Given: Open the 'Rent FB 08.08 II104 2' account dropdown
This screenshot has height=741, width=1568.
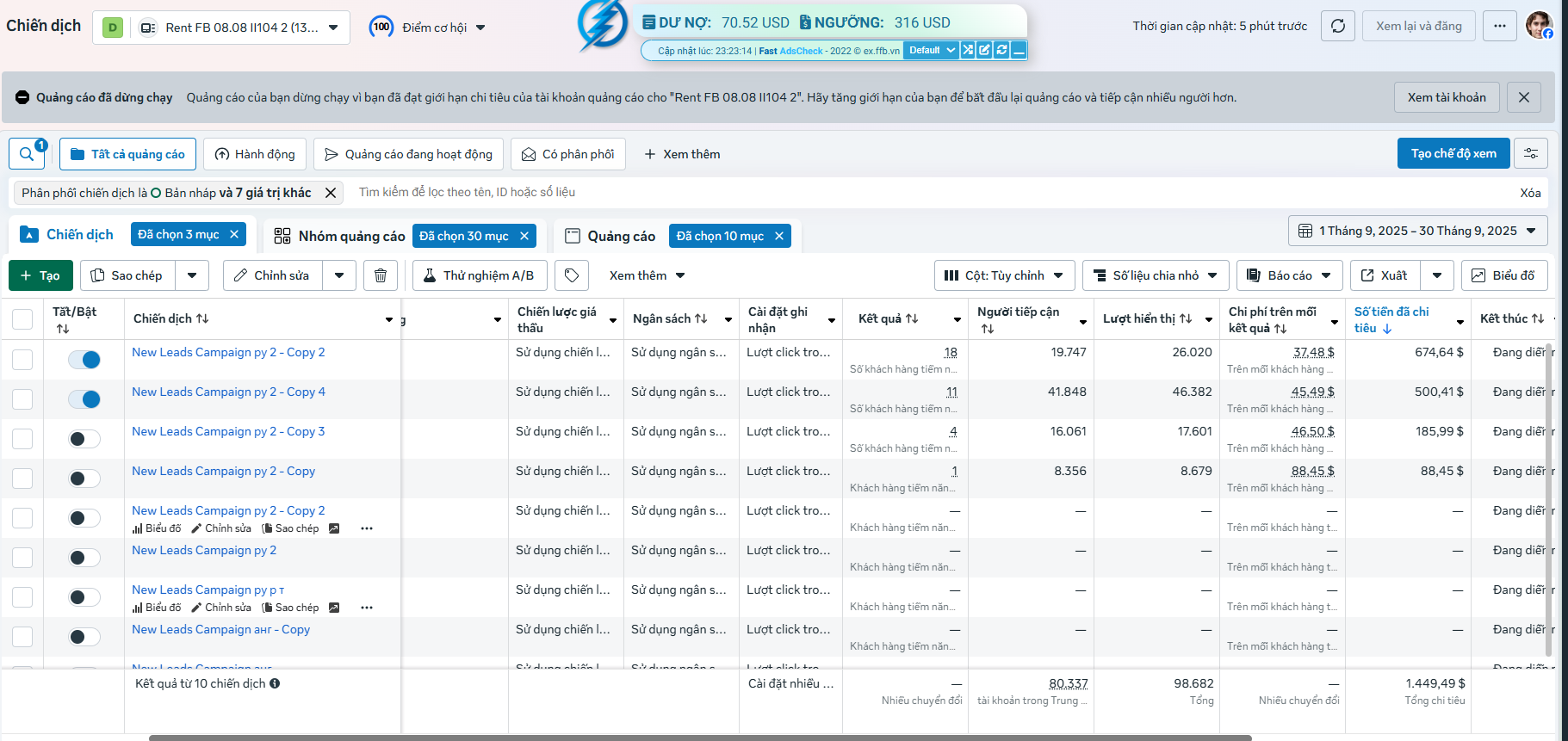Looking at the screenshot, I should click(x=221, y=28).
